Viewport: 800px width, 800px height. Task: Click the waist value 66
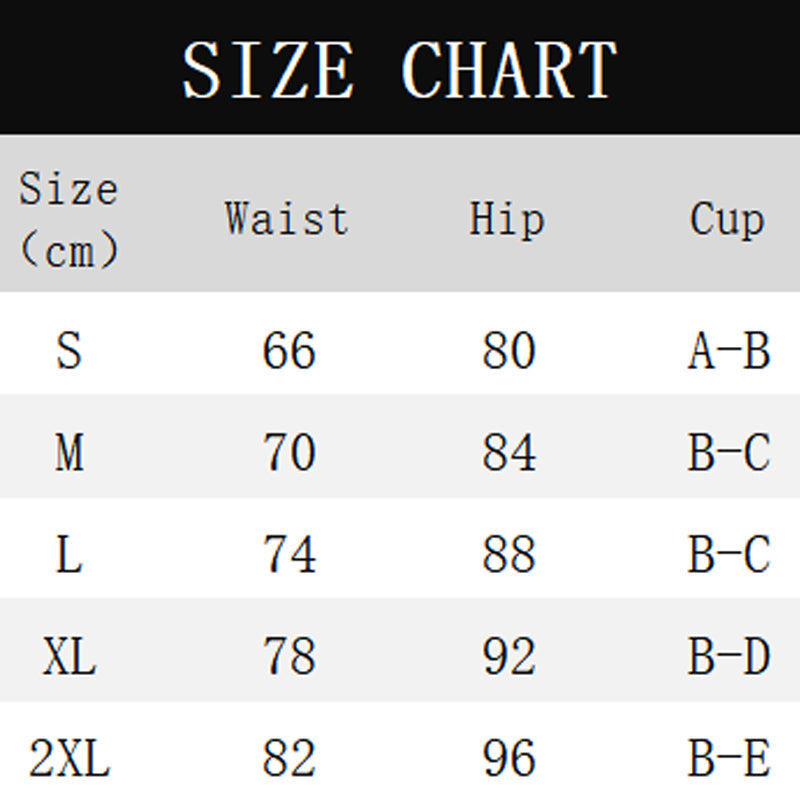click(289, 350)
